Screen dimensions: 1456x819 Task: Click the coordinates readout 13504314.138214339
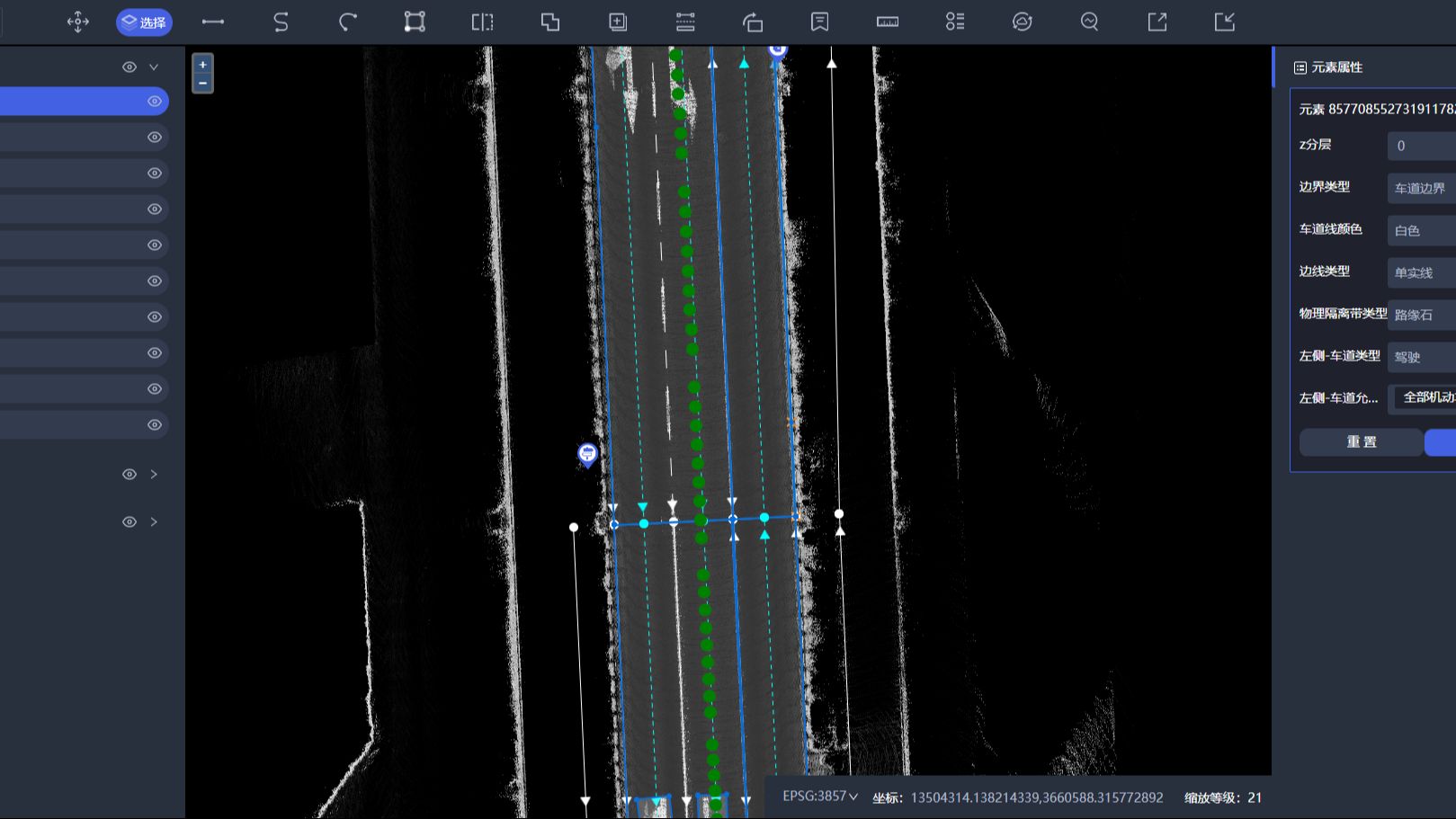point(1037,798)
